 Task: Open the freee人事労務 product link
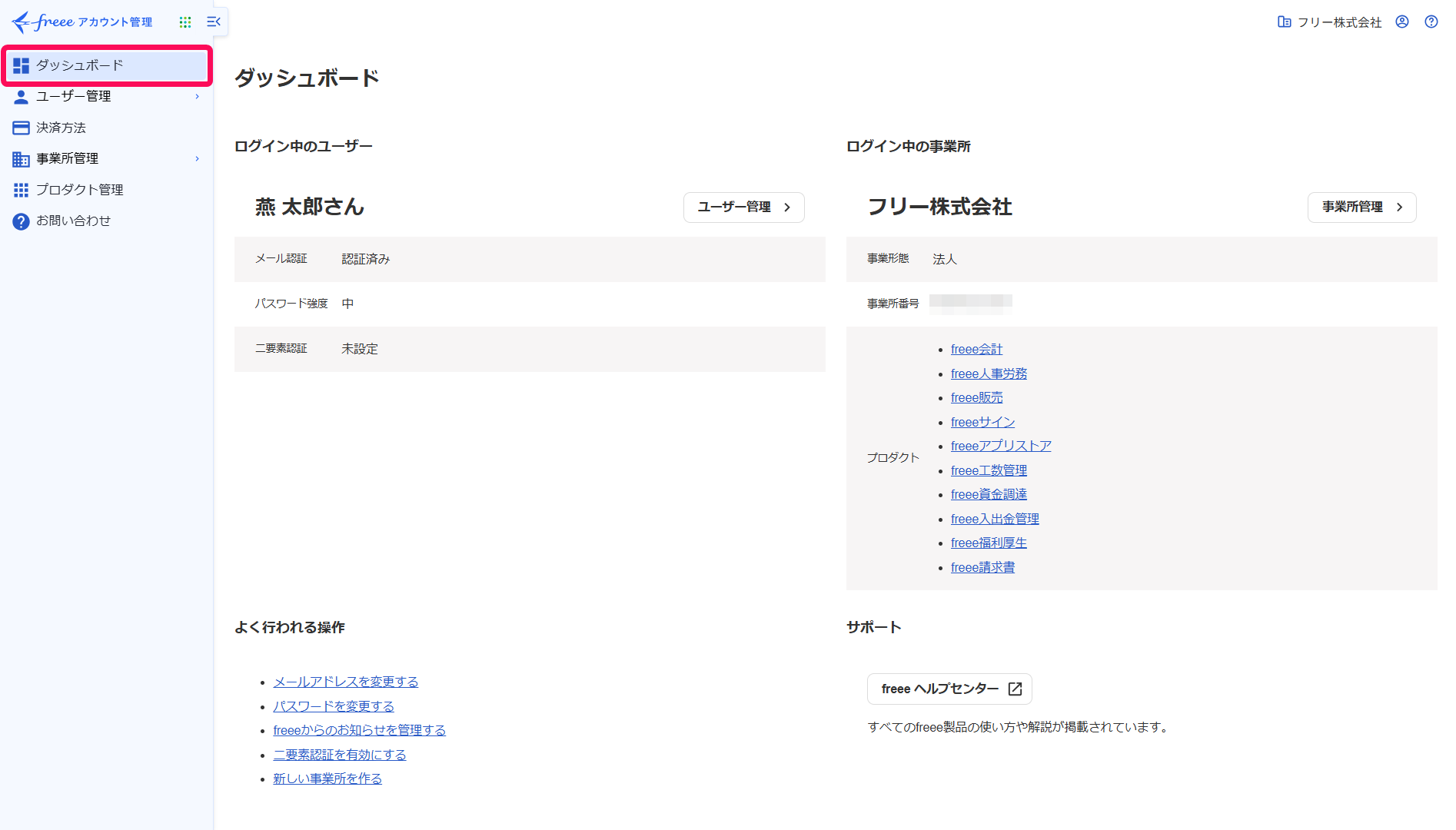(989, 374)
